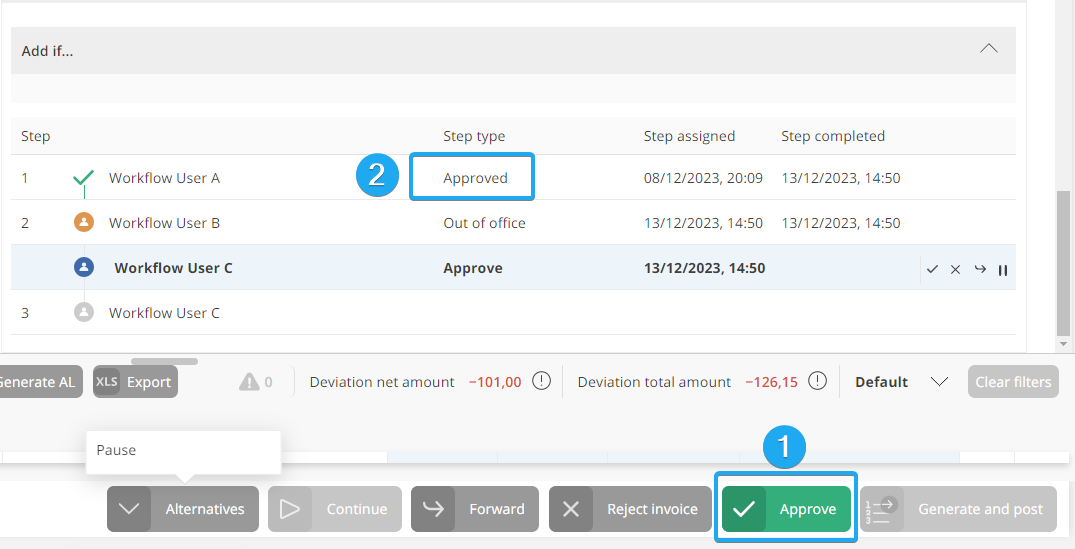Click the grey user icon in step 3

click(84, 313)
